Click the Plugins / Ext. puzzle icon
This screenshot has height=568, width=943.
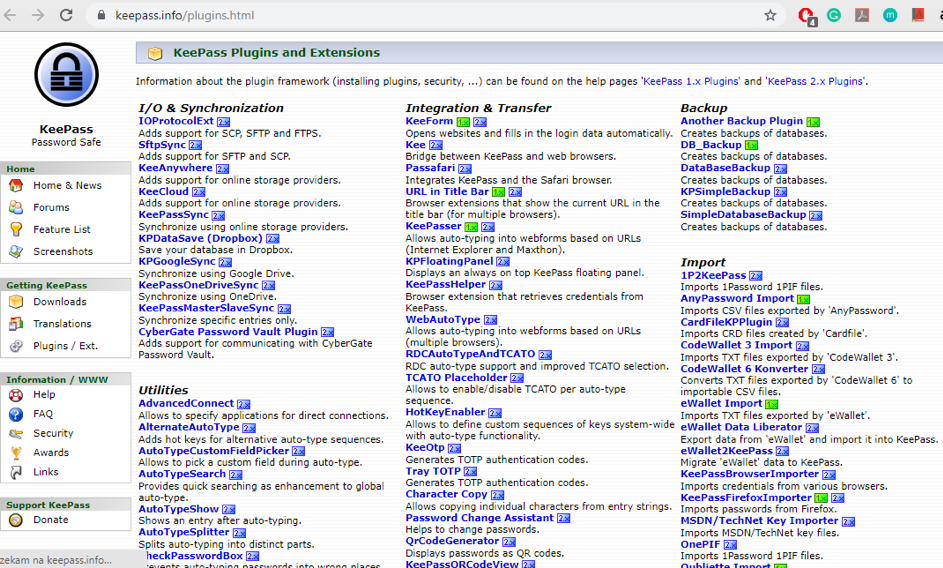(x=16, y=346)
